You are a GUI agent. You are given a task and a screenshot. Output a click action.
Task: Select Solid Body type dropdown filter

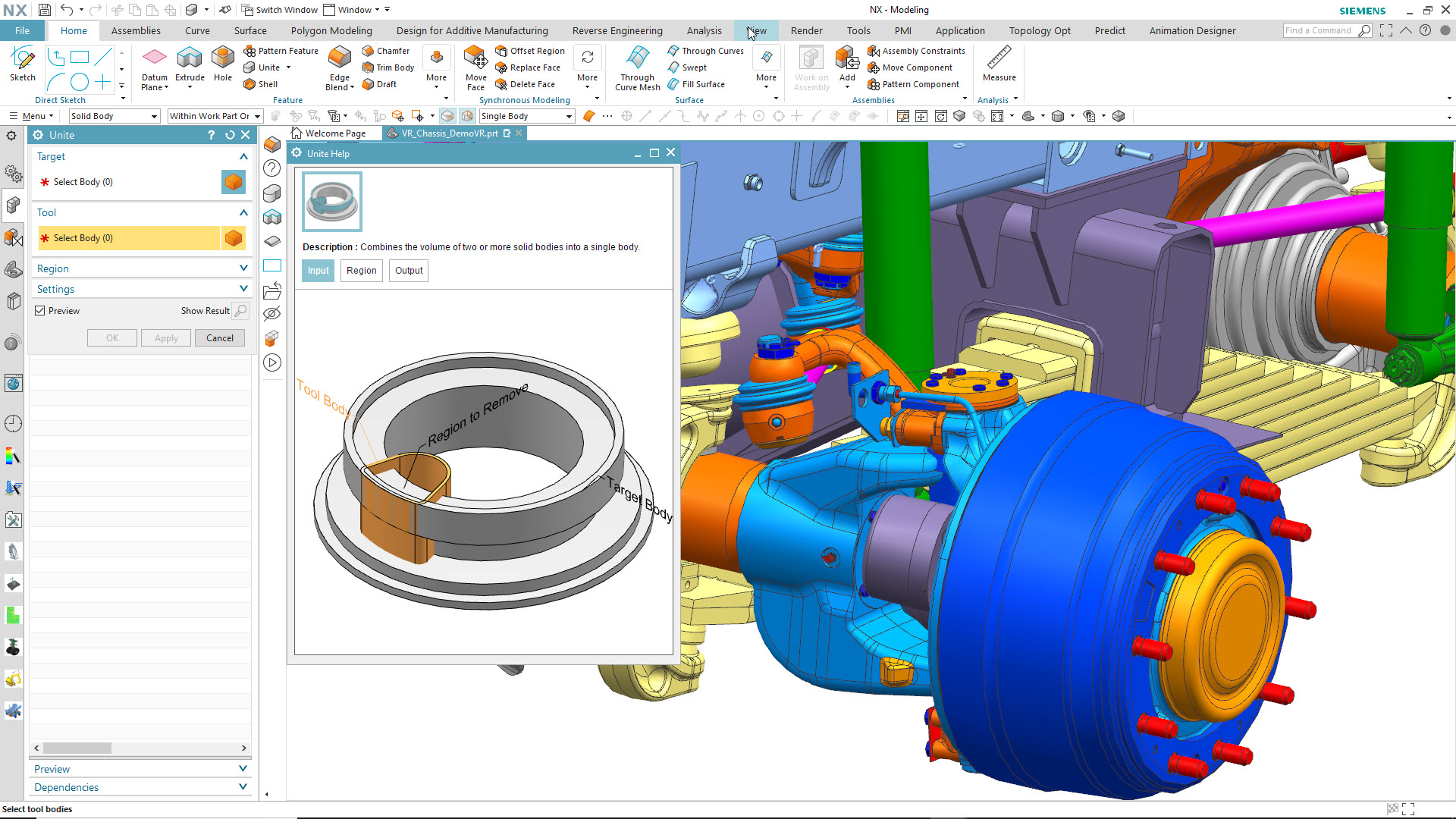112,115
